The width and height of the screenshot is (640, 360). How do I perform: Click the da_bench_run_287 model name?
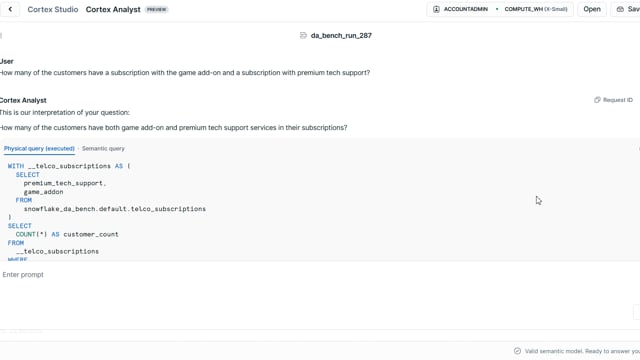tap(341, 36)
